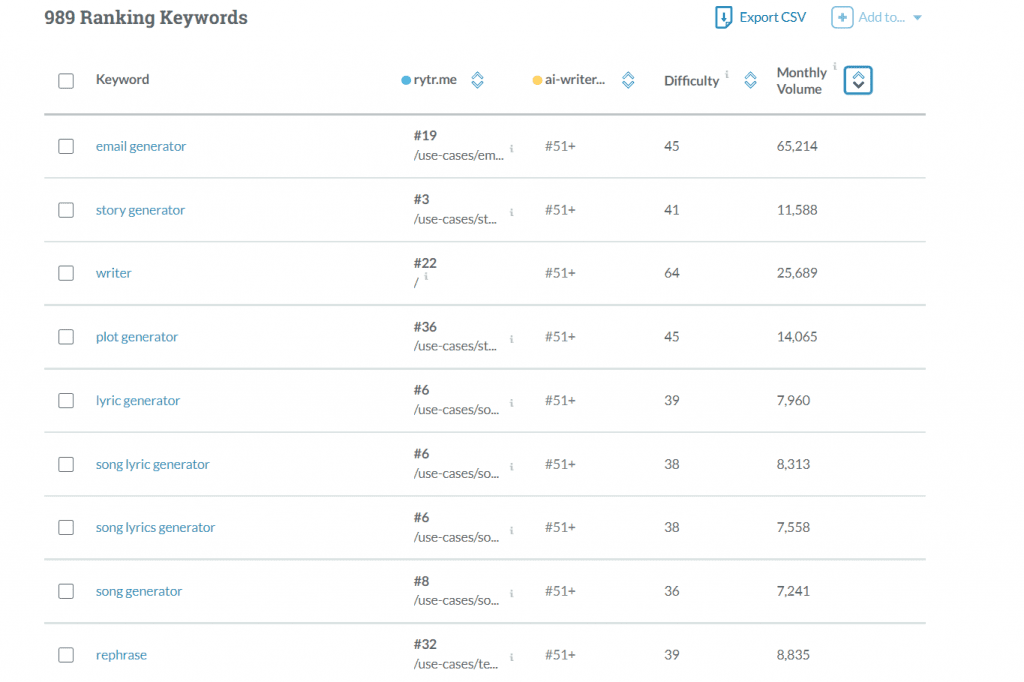
Task: Click the Add to... button label
Action: click(x=882, y=18)
